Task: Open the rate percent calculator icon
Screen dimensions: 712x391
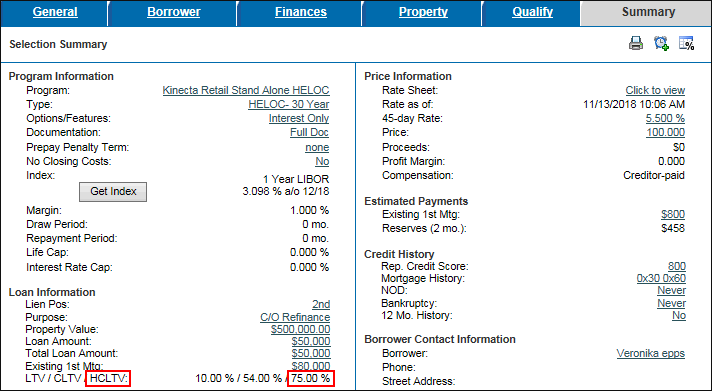Action: 687,43
